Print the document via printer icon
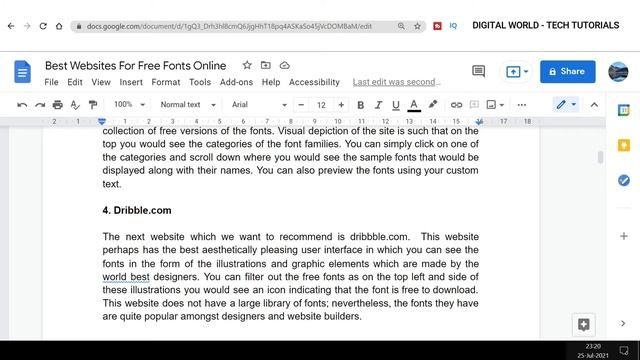This screenshot has width=640, height=360. (x=58, y=105)
